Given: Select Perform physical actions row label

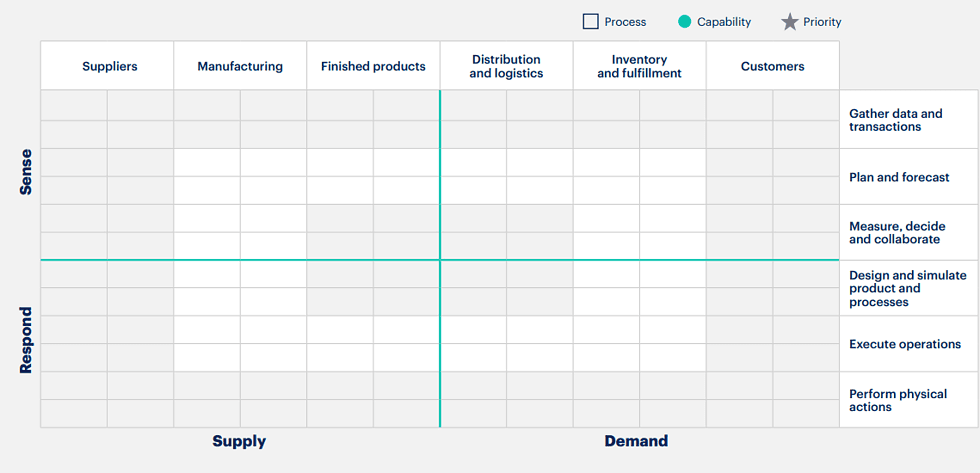Looking at the screenshot, I should pyautogui.click(x=898, y=401).
